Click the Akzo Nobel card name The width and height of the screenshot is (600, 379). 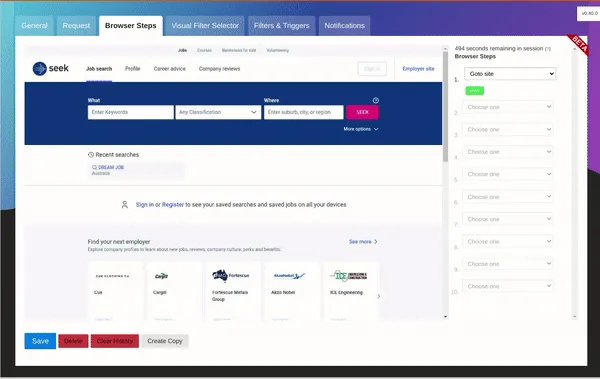coord(283,292)
